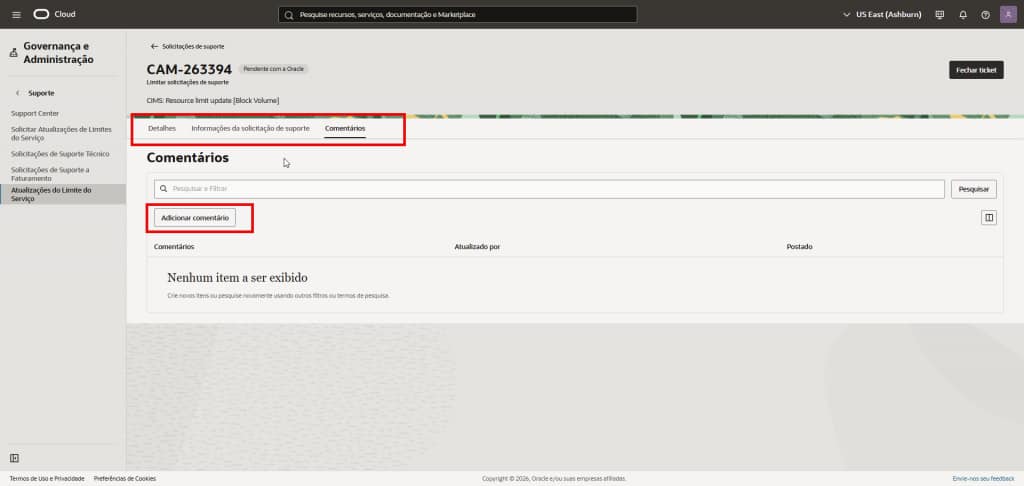Click the Pendente com a Oracle status badge
Viewport: 1024px width, 486px height.
[x=274, y=69]
